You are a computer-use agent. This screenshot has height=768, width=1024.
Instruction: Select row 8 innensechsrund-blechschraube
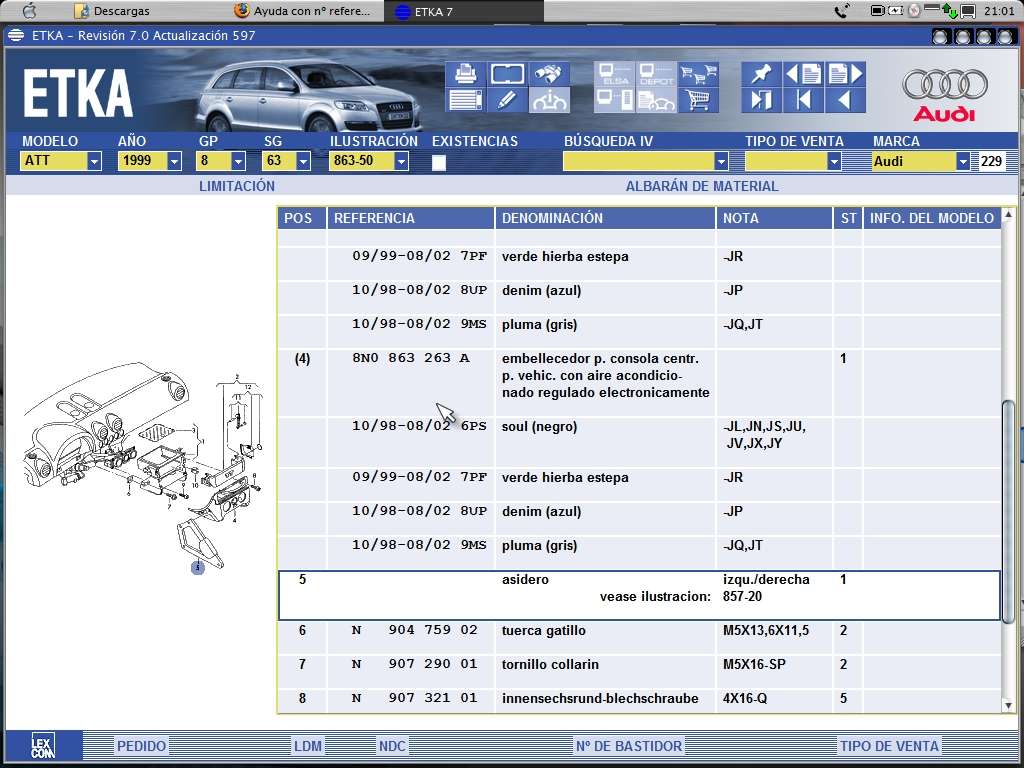(639, 699)
